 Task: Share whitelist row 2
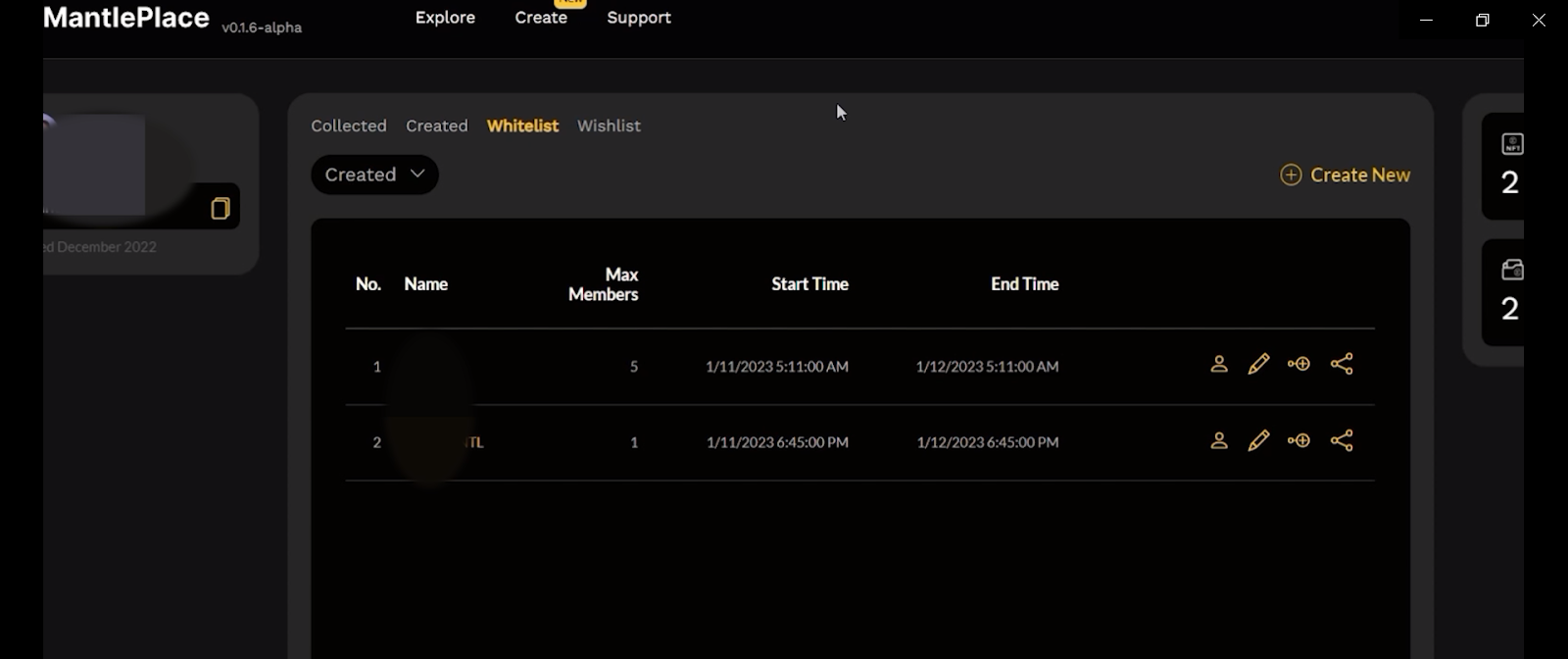1342,440
